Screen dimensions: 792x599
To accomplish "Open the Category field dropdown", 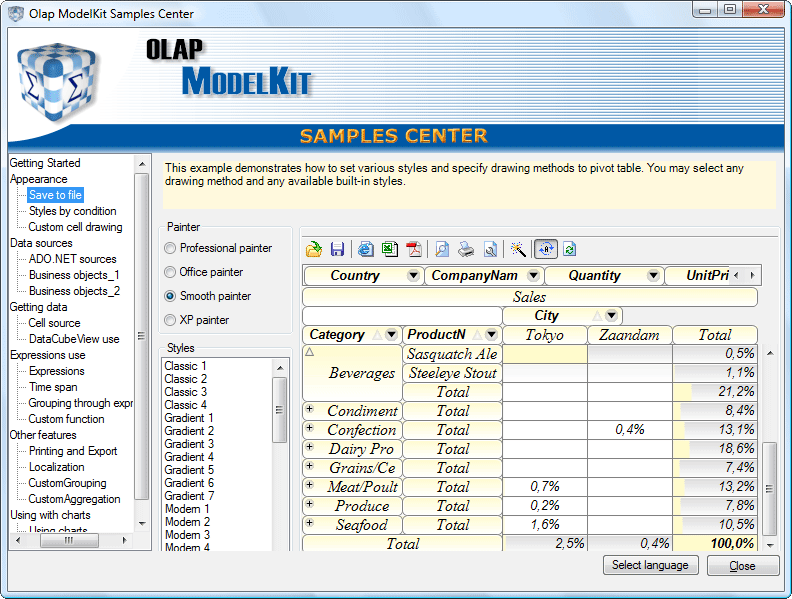I will 391,334.
